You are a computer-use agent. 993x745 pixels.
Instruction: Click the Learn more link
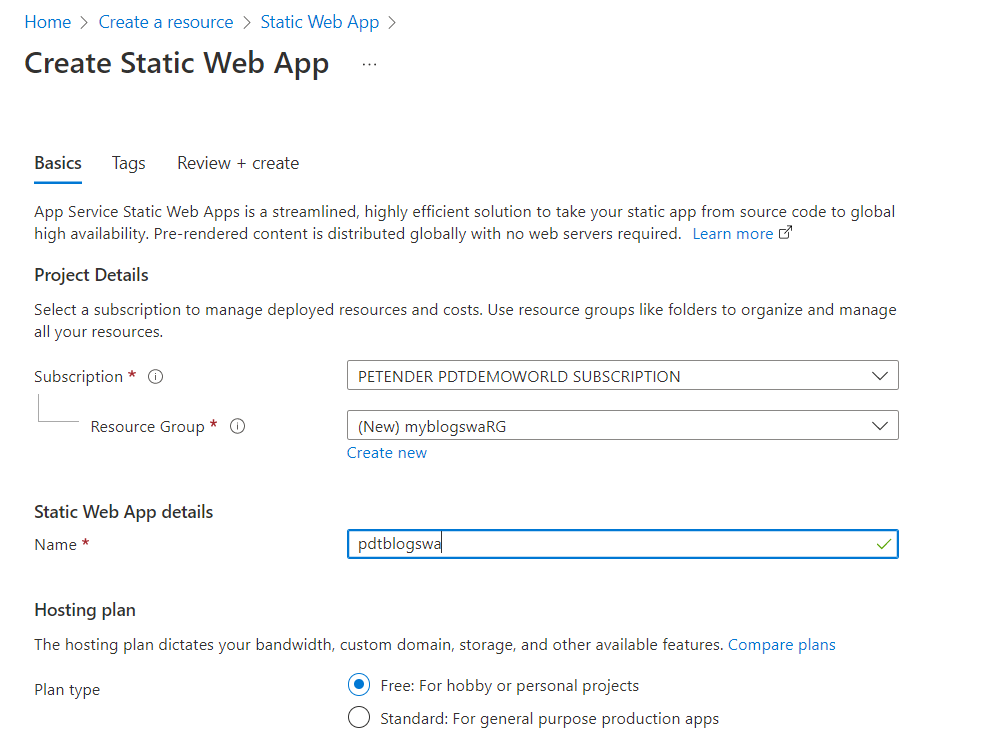(732, 234)
